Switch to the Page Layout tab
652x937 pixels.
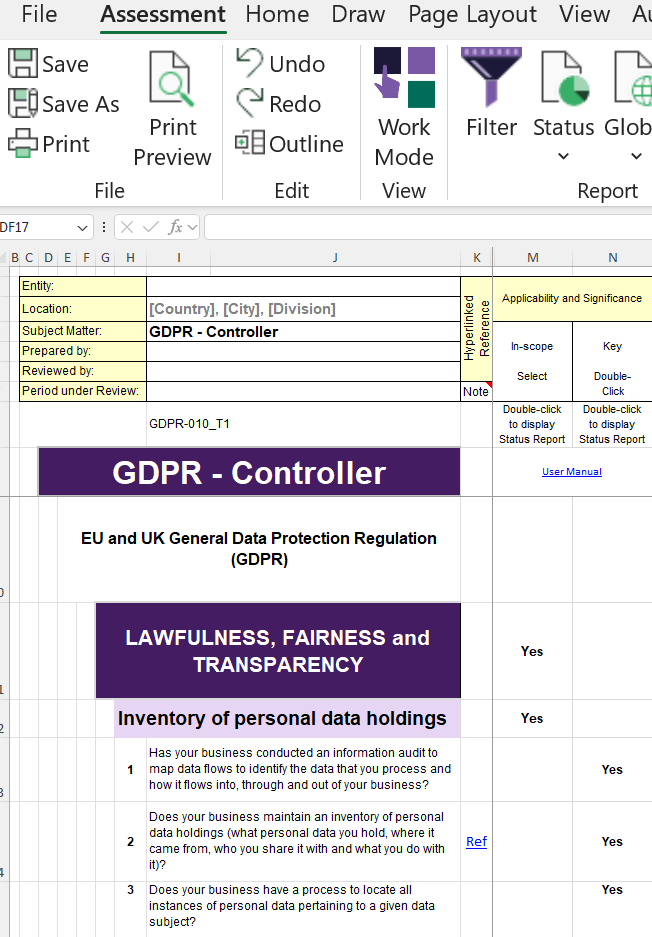[x=472, y=14]
